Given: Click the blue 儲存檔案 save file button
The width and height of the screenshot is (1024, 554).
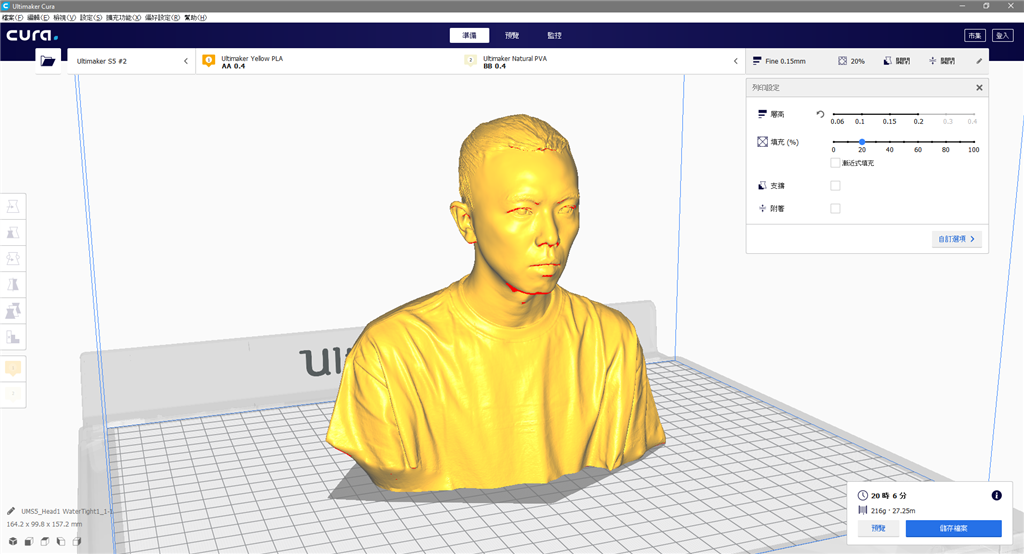Looking at the screenshot, I should [x=952, y=529].
